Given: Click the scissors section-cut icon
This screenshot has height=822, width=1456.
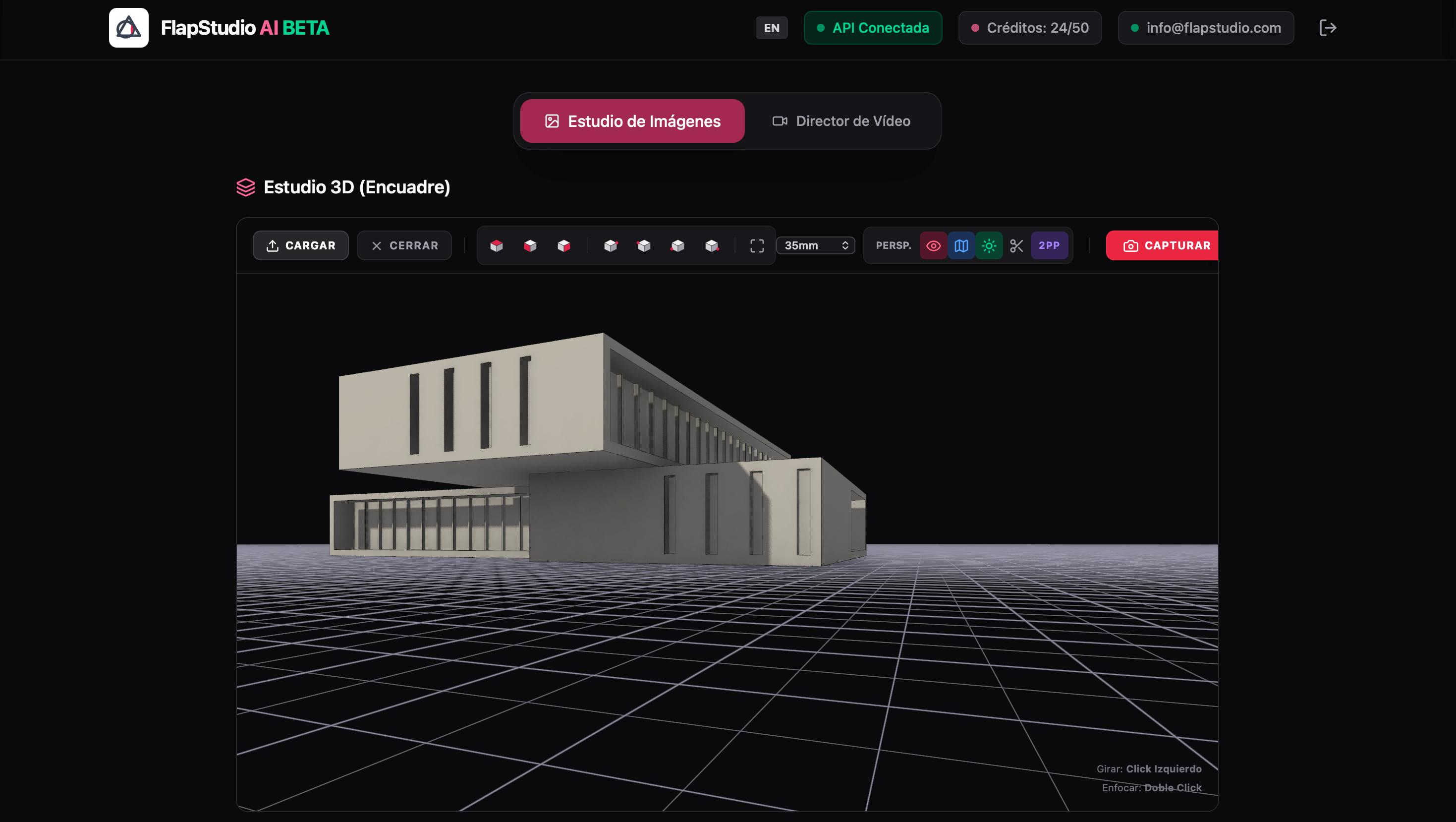Looking at the screenshot, I should 1016,246.
